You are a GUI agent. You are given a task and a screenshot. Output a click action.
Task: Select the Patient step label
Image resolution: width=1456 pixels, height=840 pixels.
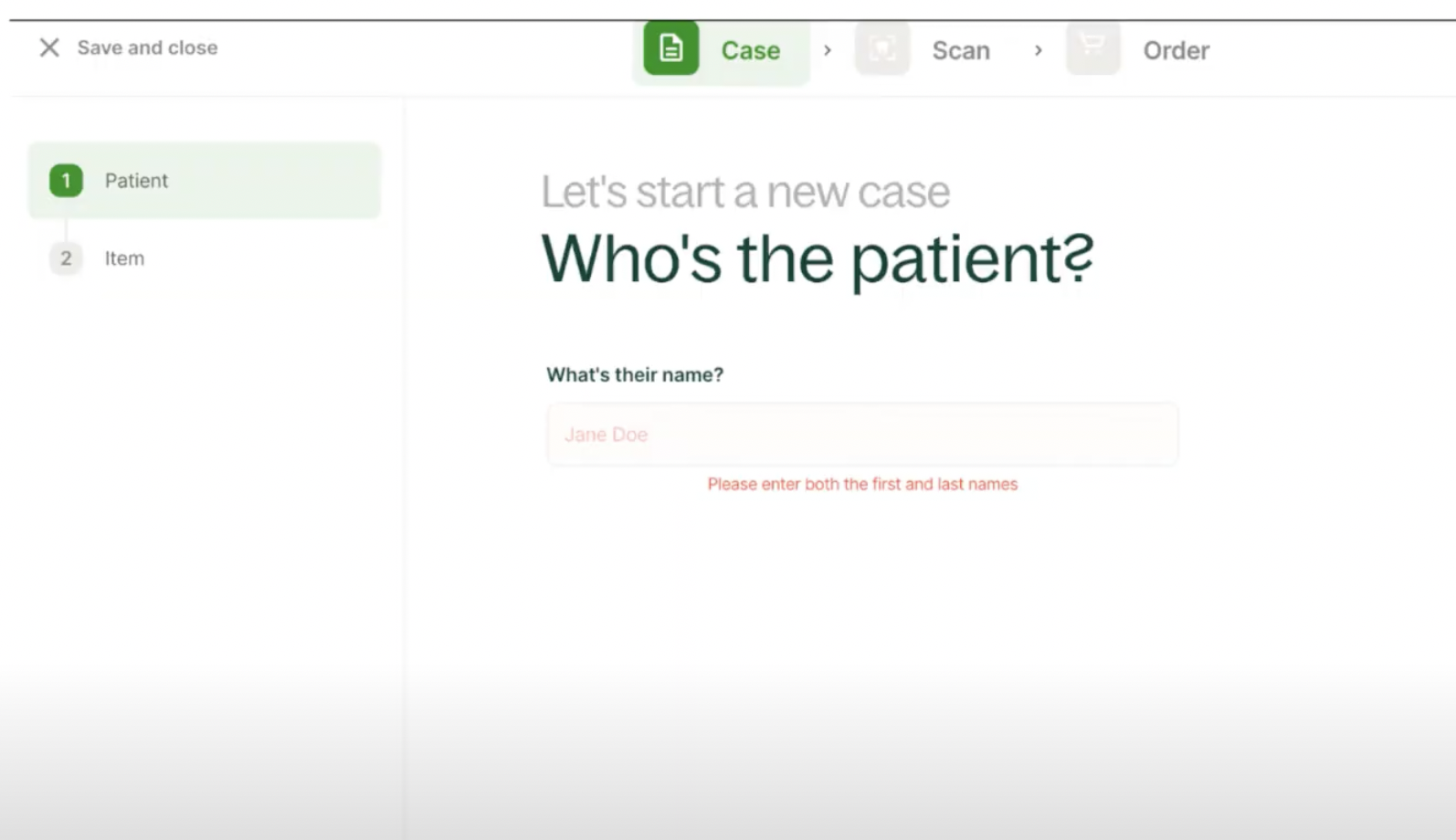point(136,181)
